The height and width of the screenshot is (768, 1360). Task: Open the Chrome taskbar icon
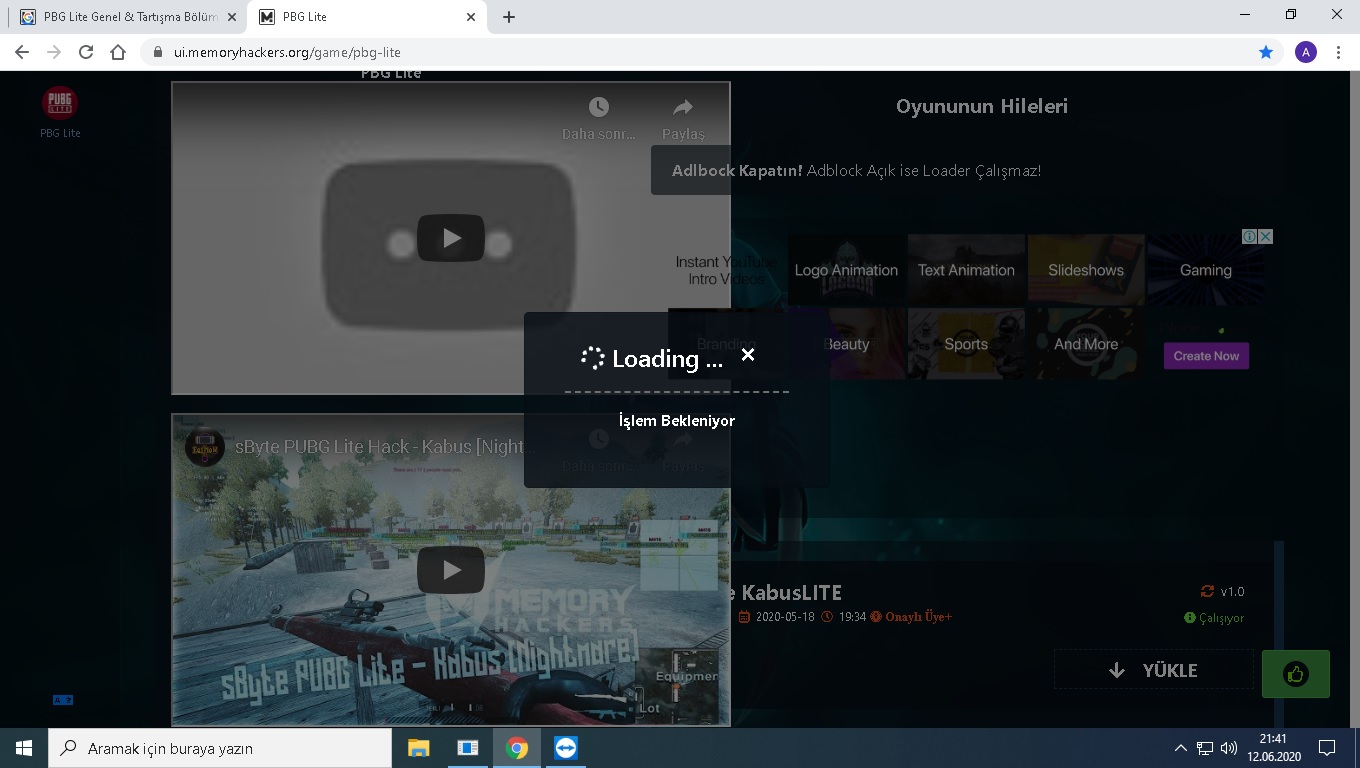[517, 748]
